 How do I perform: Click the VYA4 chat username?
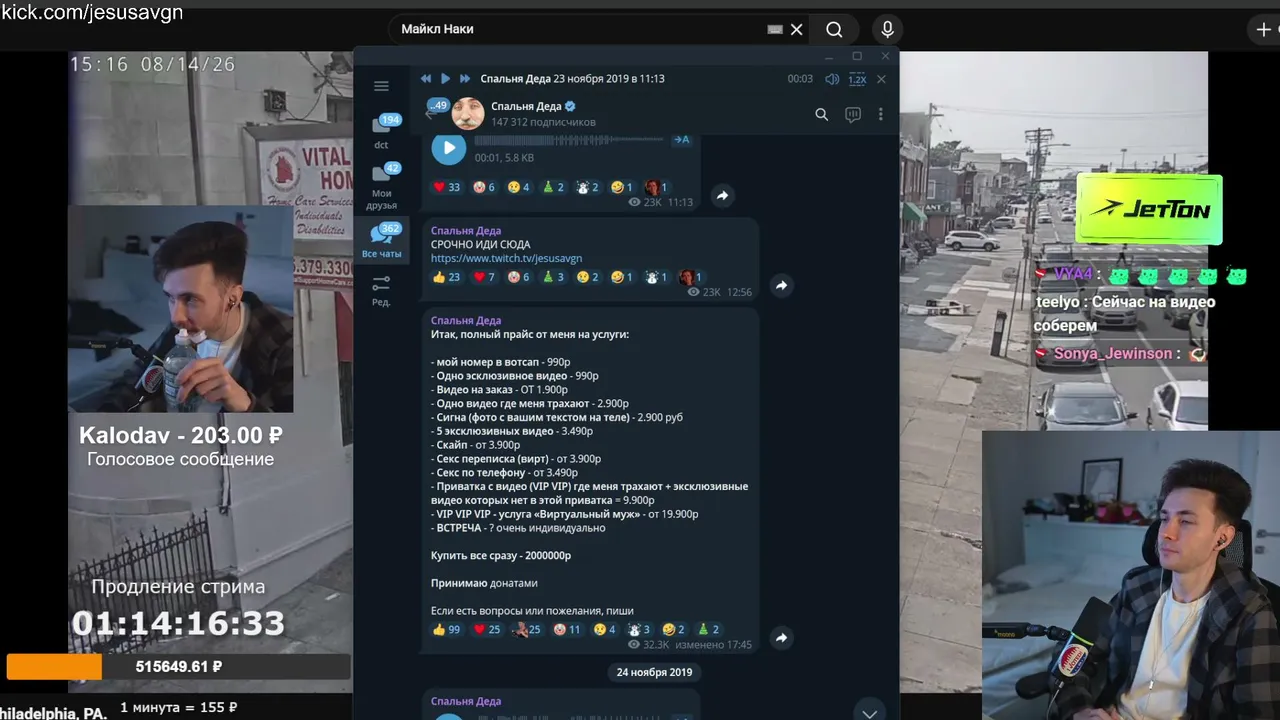(1073, 274)
